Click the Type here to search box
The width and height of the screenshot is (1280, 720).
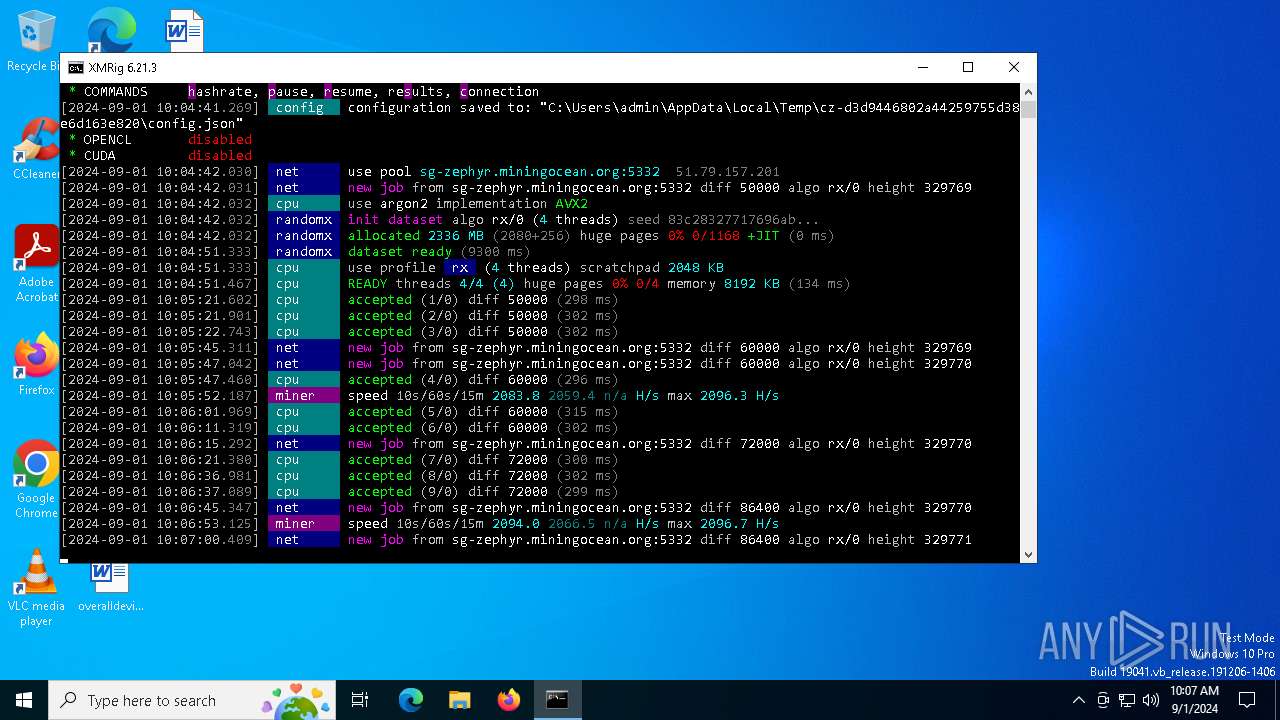(194, 700)
